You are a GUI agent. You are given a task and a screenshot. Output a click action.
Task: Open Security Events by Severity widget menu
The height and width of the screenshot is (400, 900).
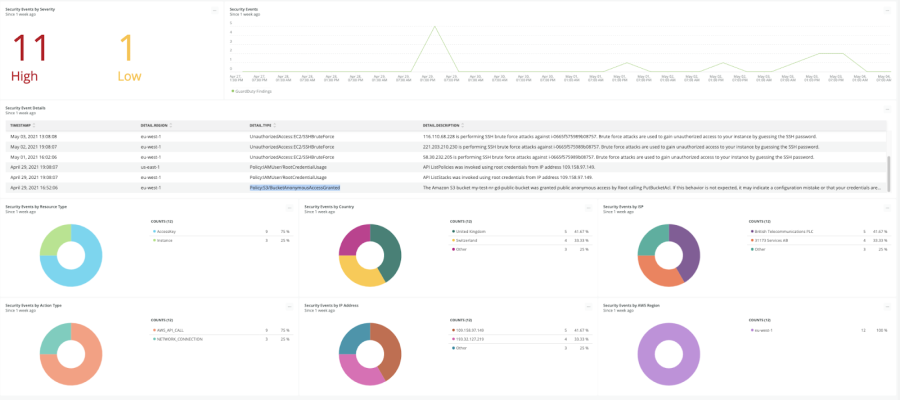pos(215,10)
